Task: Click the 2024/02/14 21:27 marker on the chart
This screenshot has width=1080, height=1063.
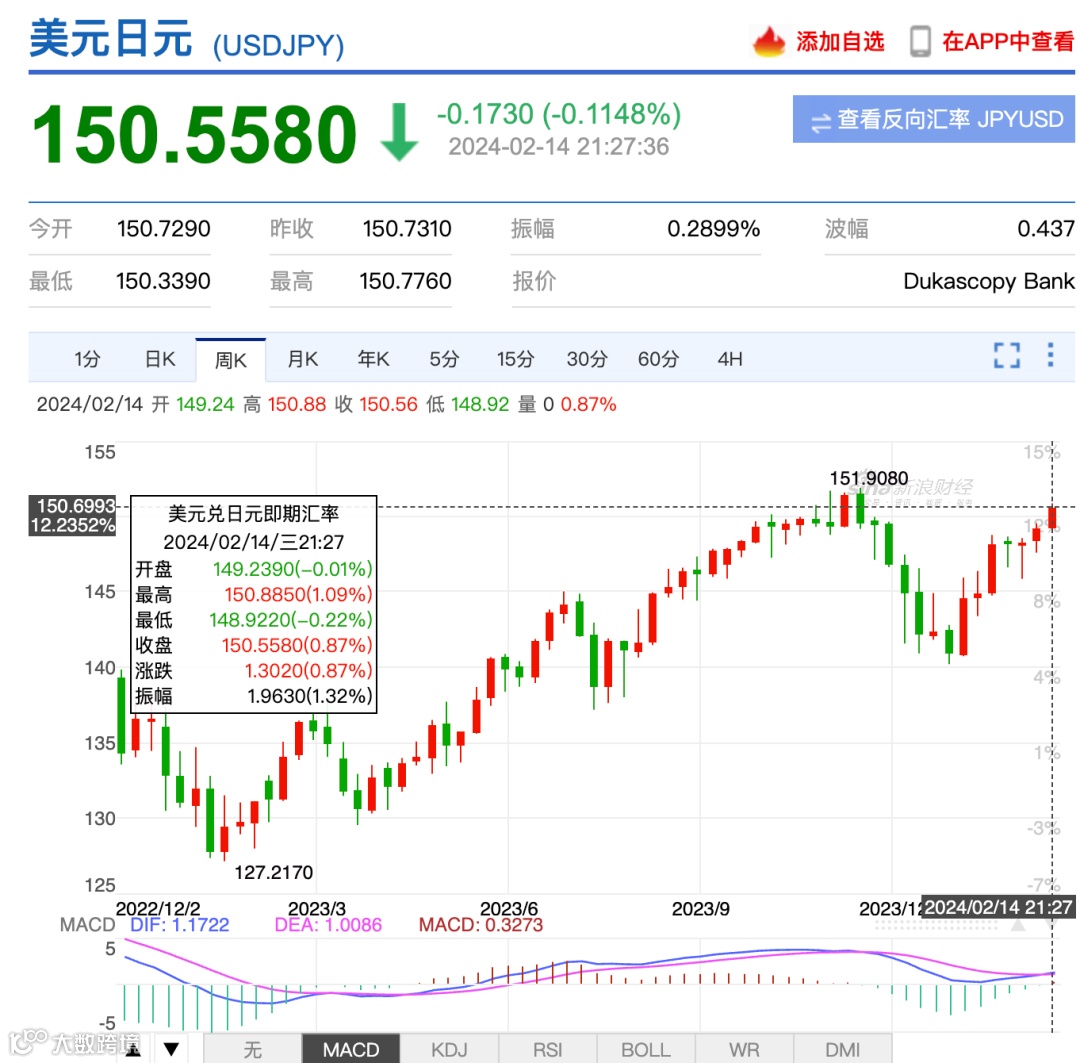Action: [996, 909]
